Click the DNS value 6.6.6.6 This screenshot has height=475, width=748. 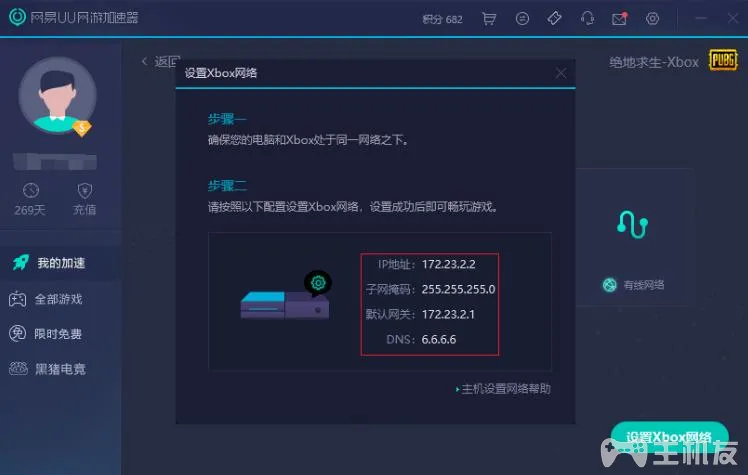pyautogui.click(x=439, y=340)
